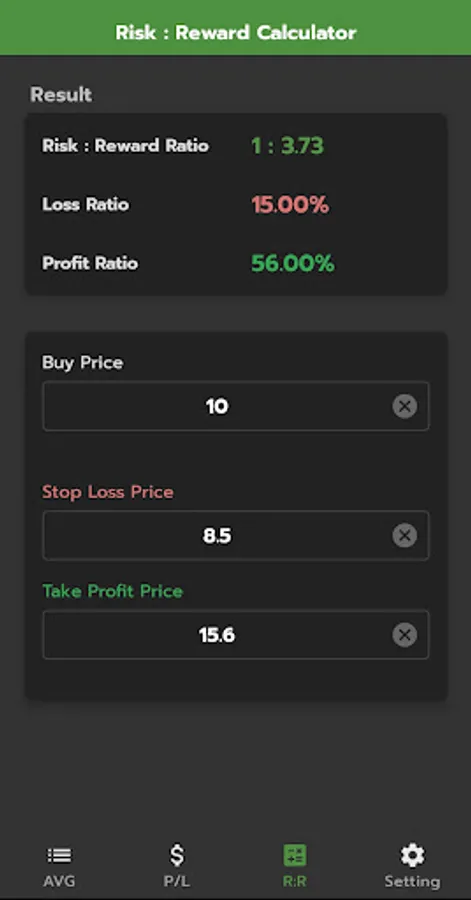
Task: Tap the Risk : Reward Calculator header
Action: [236, 32]
